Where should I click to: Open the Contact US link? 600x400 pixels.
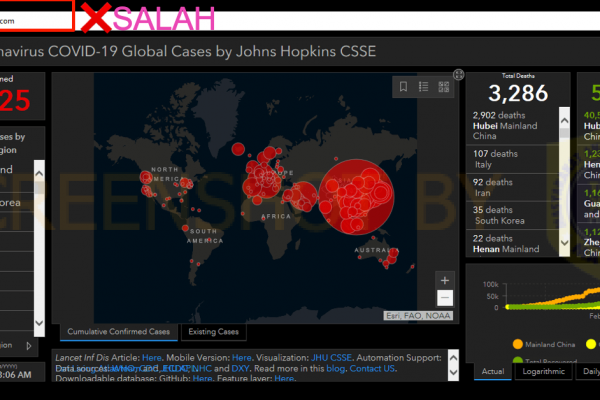tap(372, 369)
